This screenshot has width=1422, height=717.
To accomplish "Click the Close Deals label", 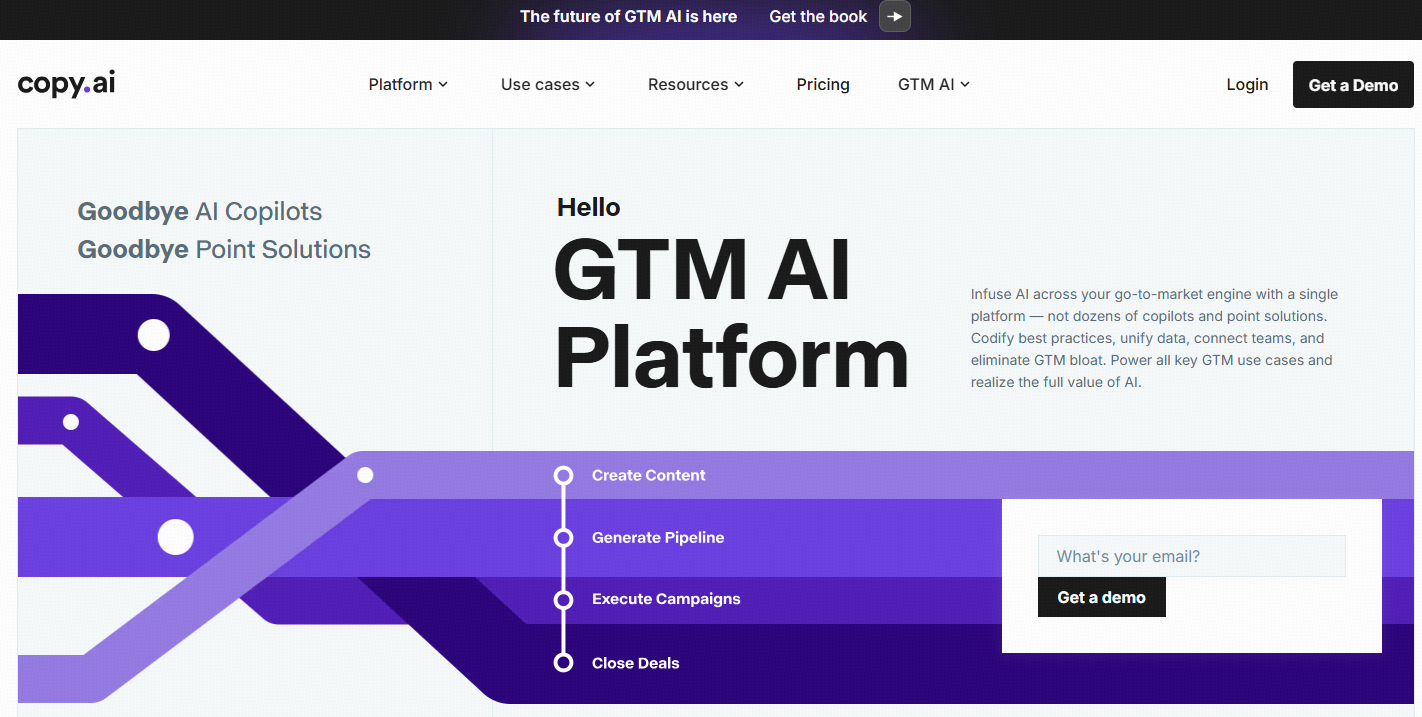I will (x=635, y=663).
